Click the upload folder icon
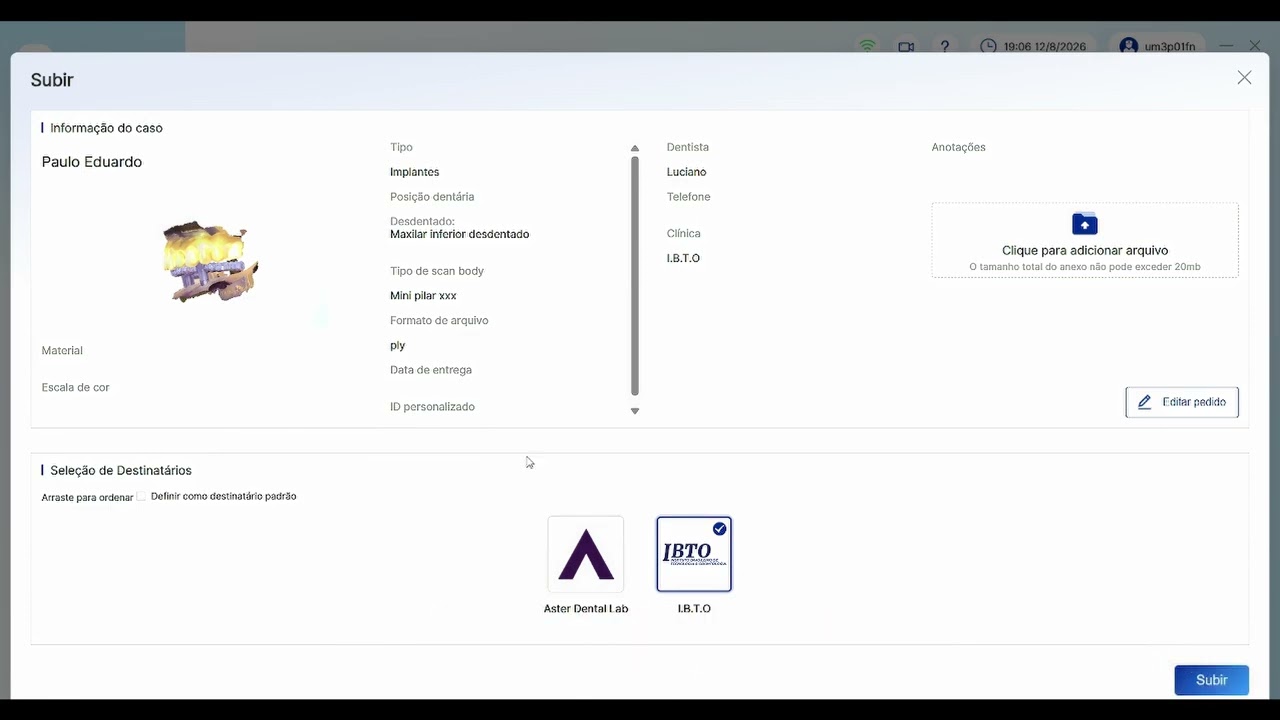The width and height of the screenshot is (1280, 720). (1085, 223)
